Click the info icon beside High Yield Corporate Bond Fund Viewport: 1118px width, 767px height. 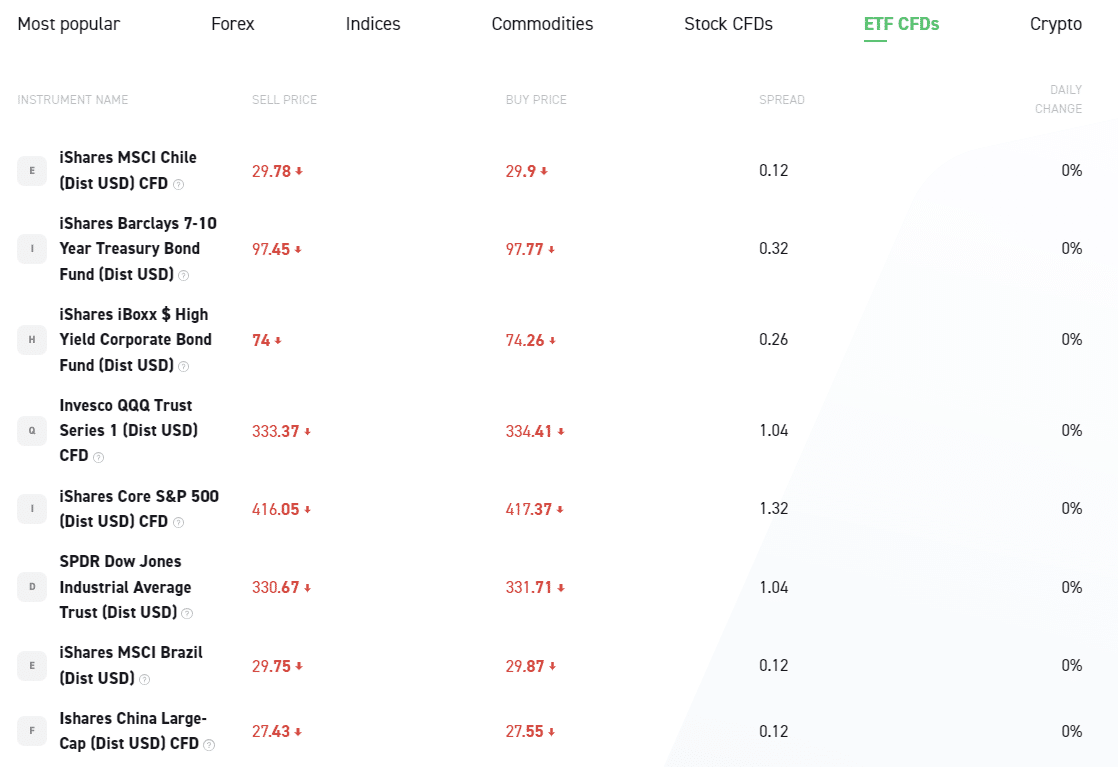pyautogui.click(x=183, y=367)
